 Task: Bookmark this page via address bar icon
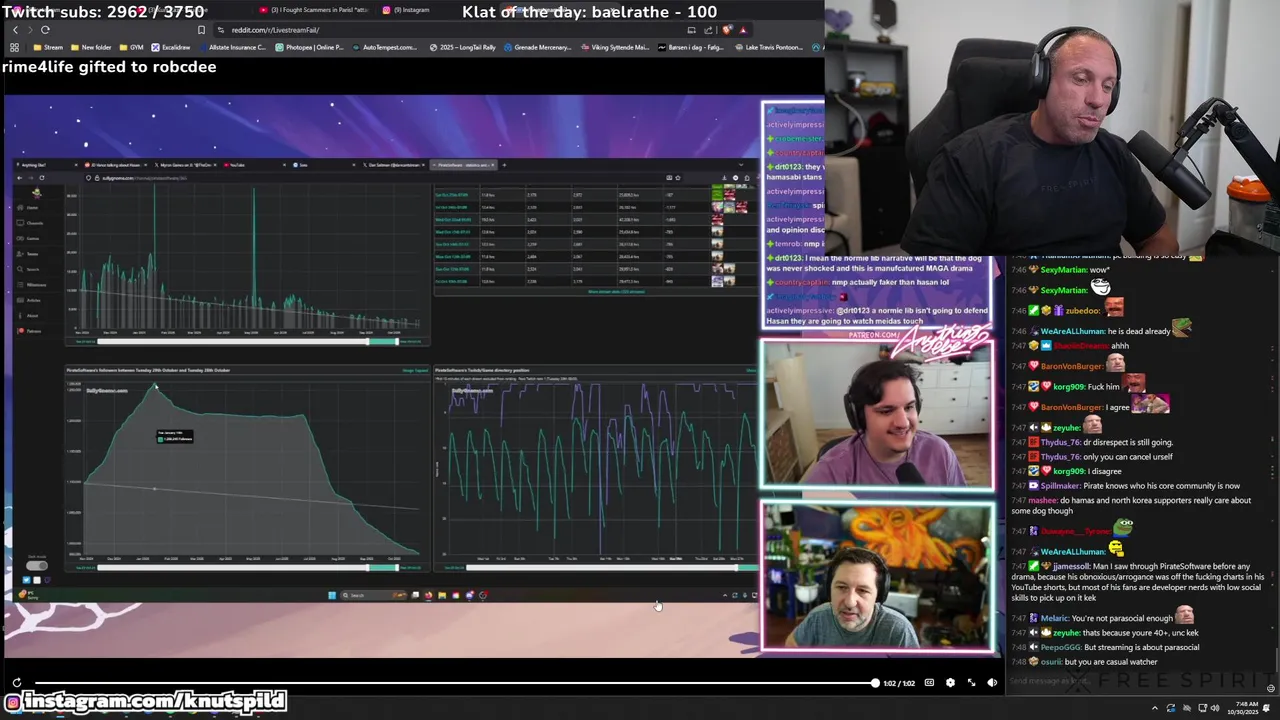point(202,30)
